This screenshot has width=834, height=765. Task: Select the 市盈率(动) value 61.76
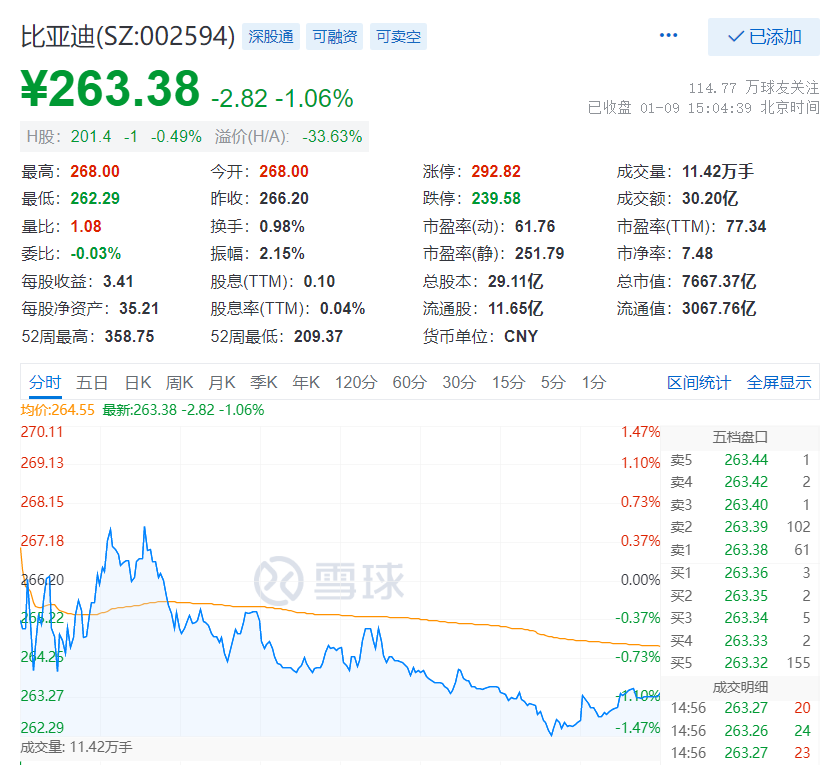(x=535, y=227)
